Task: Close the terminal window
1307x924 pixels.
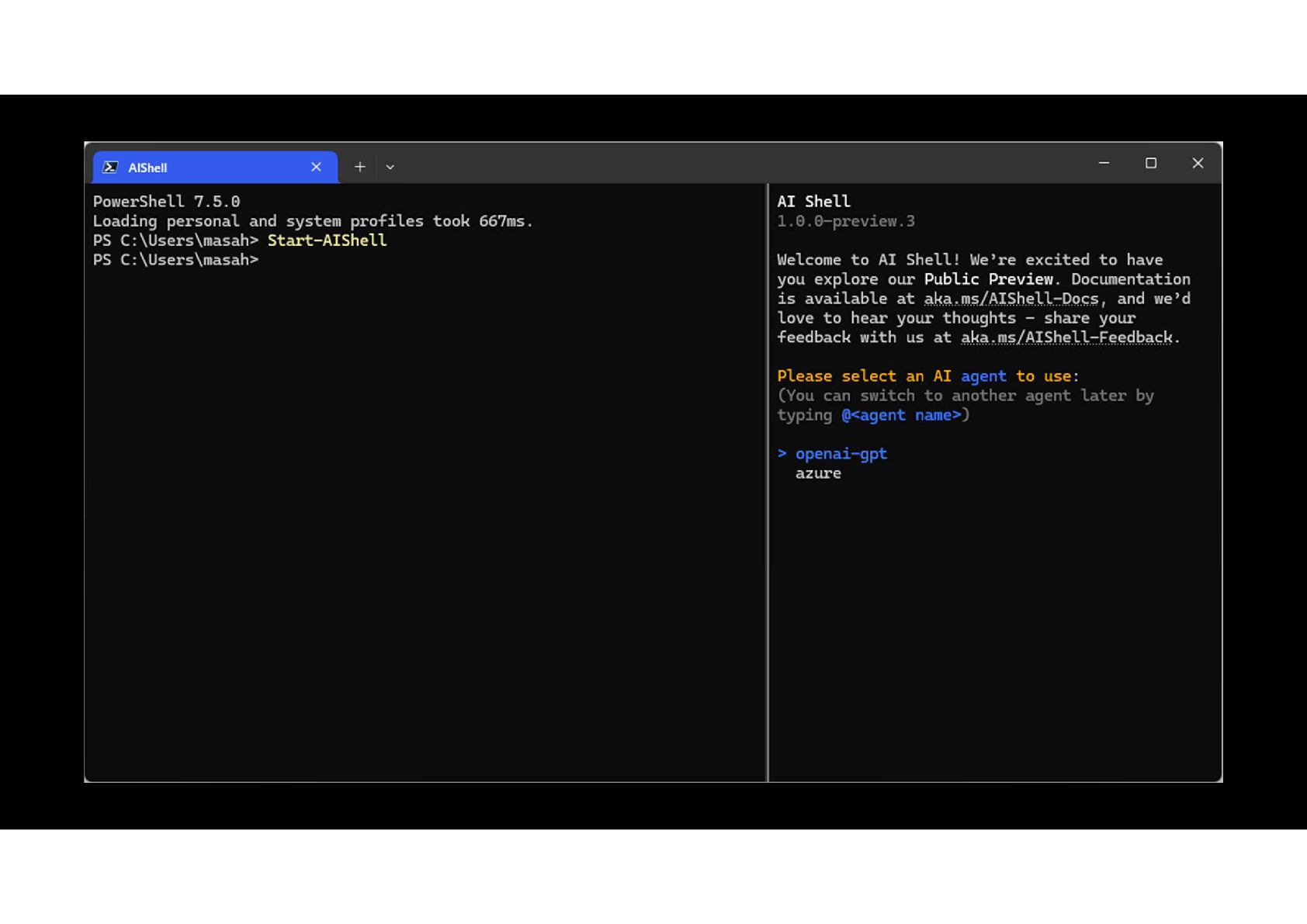Action: pos(1198,163)
